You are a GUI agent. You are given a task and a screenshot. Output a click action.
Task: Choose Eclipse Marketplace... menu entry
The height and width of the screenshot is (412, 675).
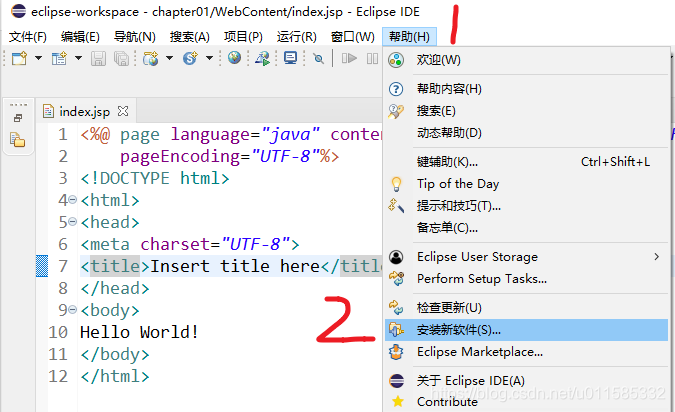526,352
